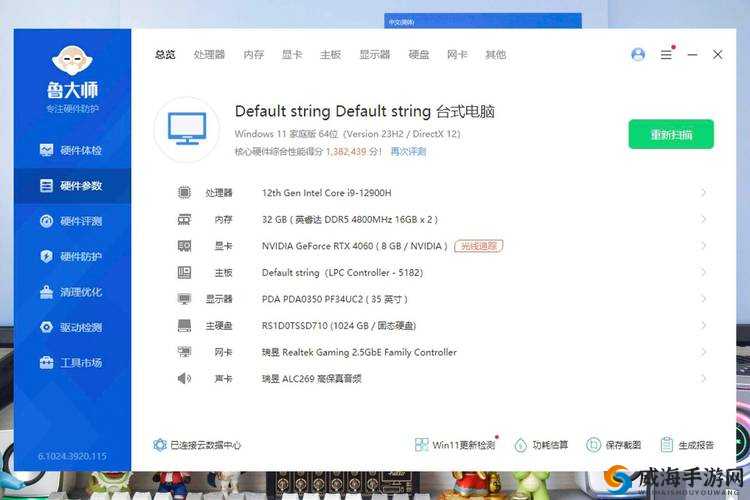Click the memory module icon
Image resolution: width=750 pixels, height=500 pixels.
184,219
